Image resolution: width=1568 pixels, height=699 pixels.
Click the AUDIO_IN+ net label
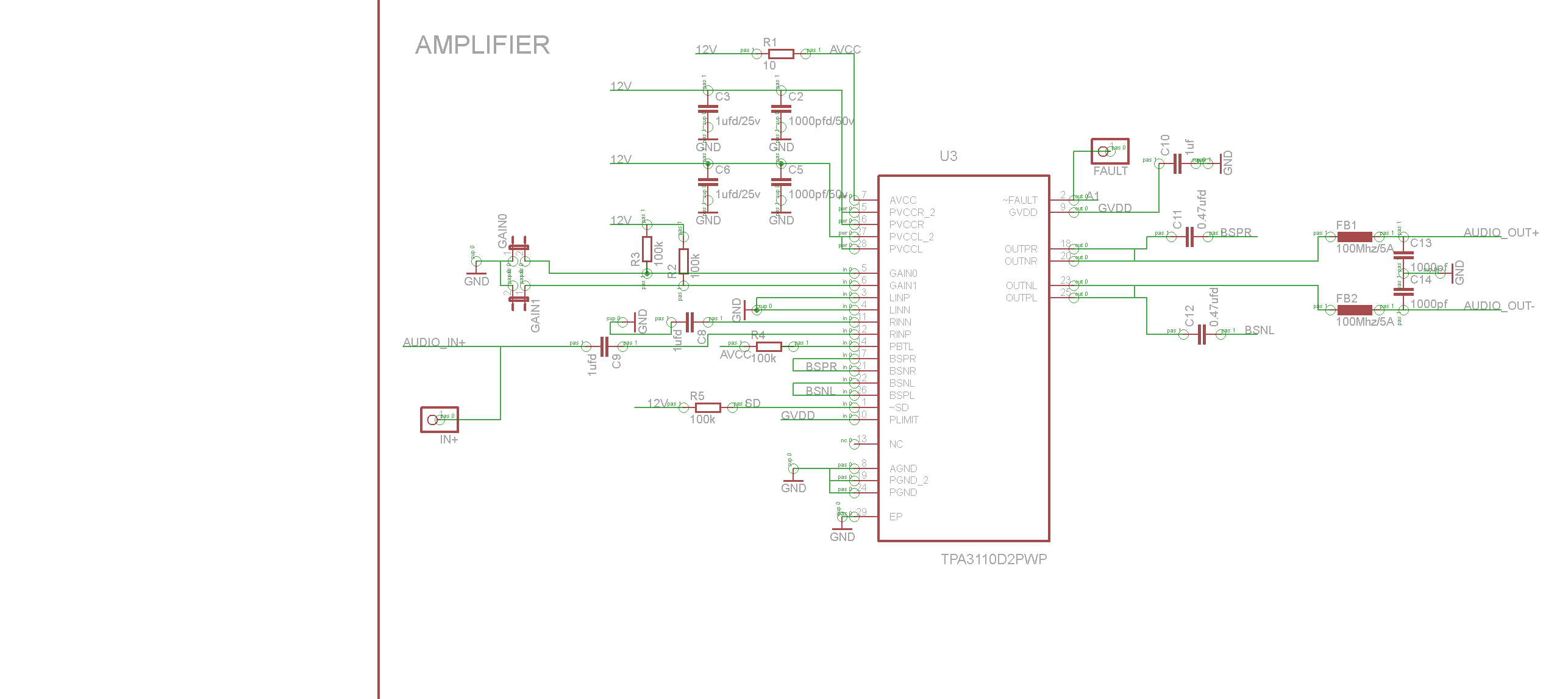pyautogui.click(x=433, y=342)
